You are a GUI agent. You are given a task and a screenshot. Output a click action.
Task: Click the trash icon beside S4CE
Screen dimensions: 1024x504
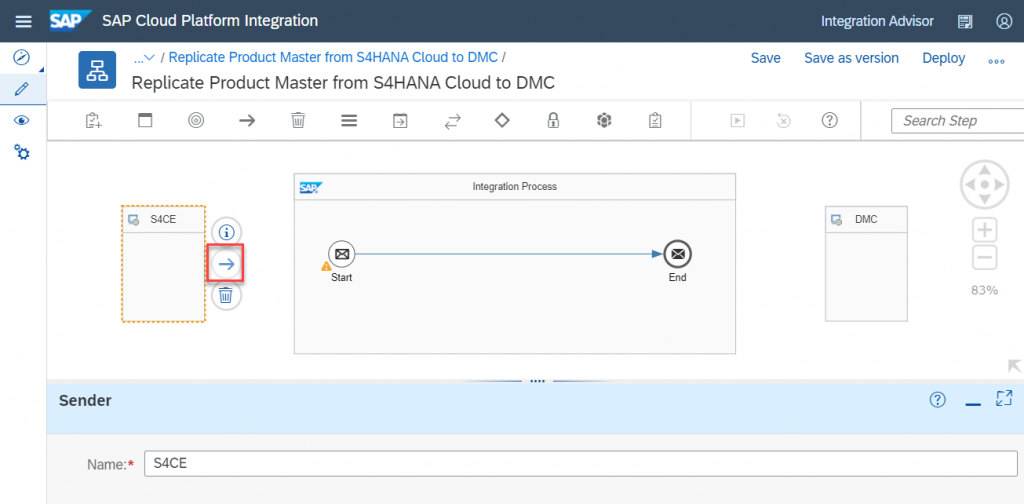(226, 296)
